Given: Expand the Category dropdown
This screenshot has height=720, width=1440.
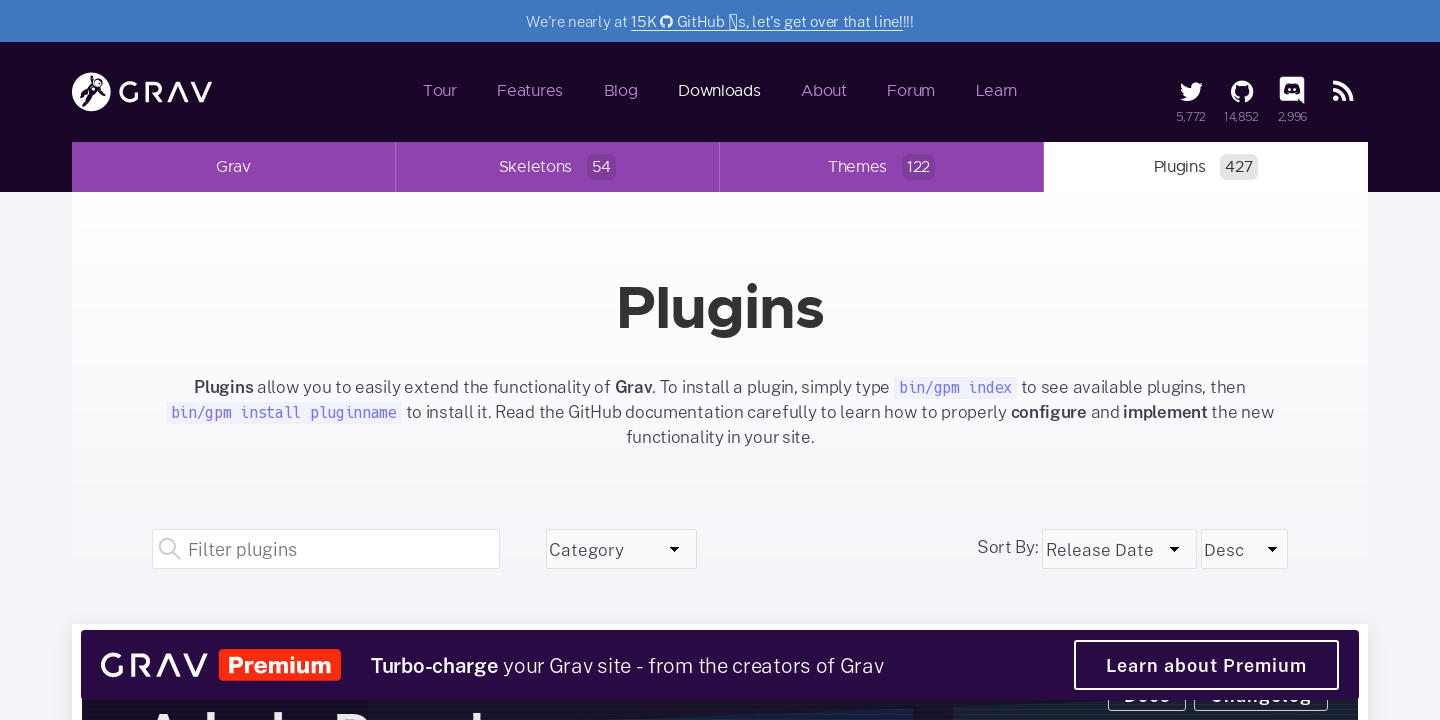Looking at the screenshot, I should click(621, 549).
